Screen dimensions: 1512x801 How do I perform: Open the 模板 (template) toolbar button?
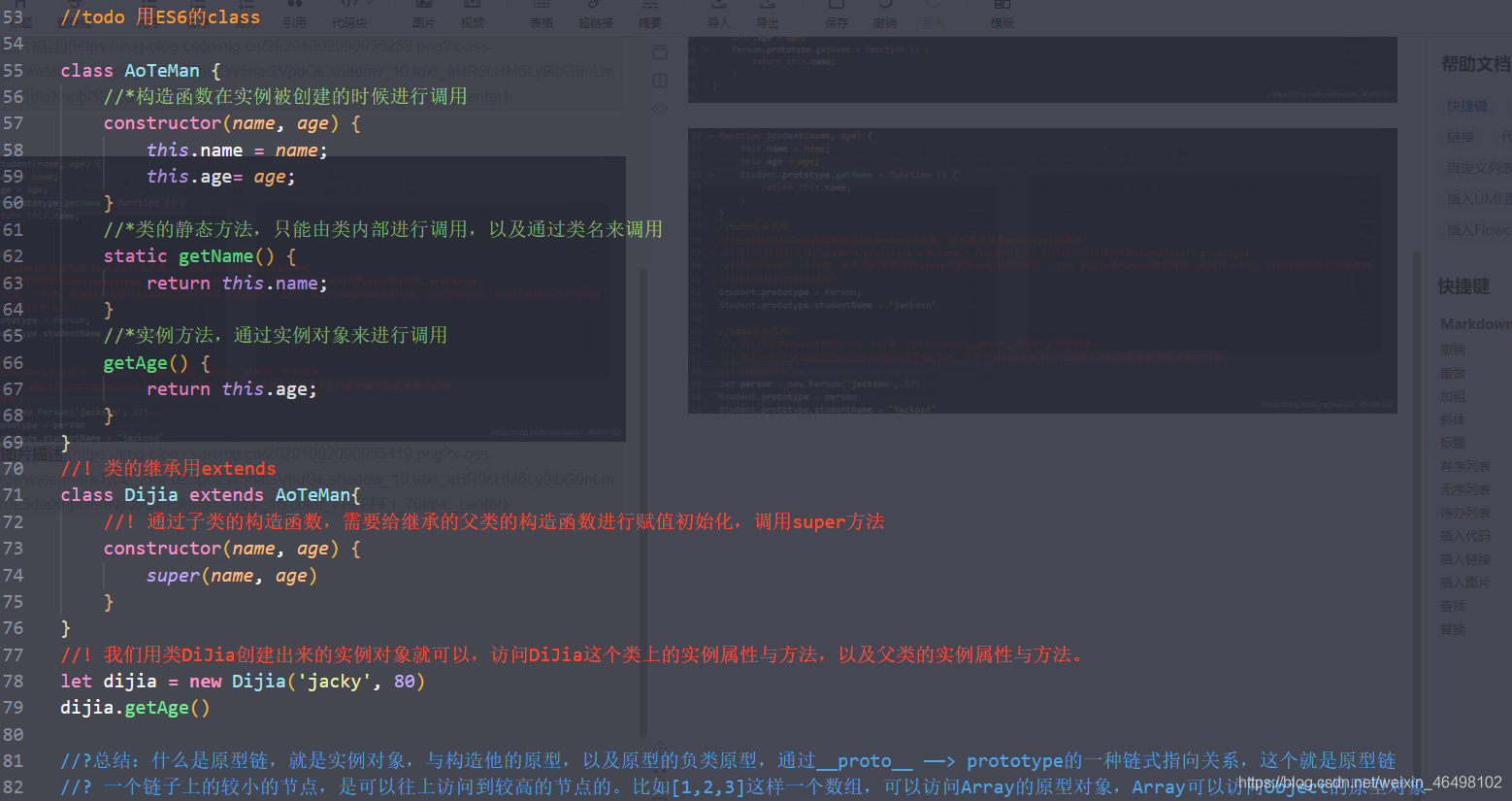pos(1003,14)
